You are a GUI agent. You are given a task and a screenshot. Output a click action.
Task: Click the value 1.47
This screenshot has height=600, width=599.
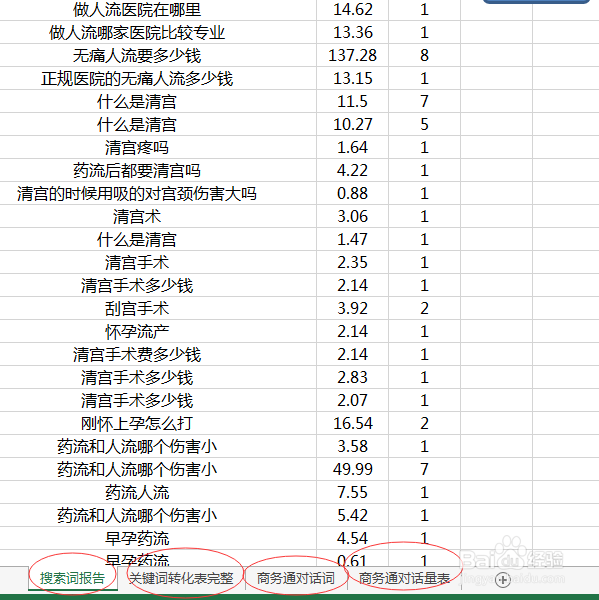[353, 239]
